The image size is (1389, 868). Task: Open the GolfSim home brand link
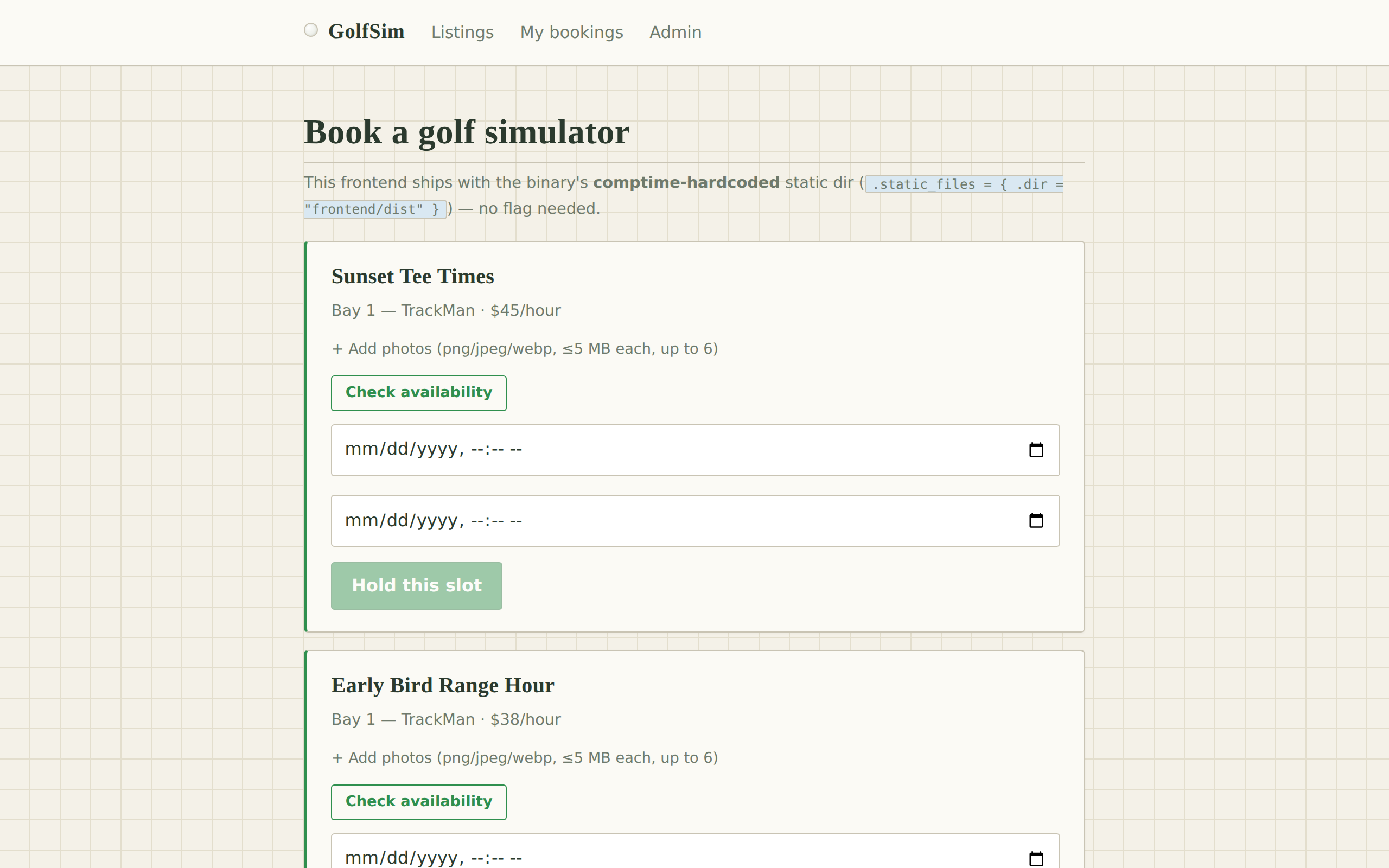(354, 31)
